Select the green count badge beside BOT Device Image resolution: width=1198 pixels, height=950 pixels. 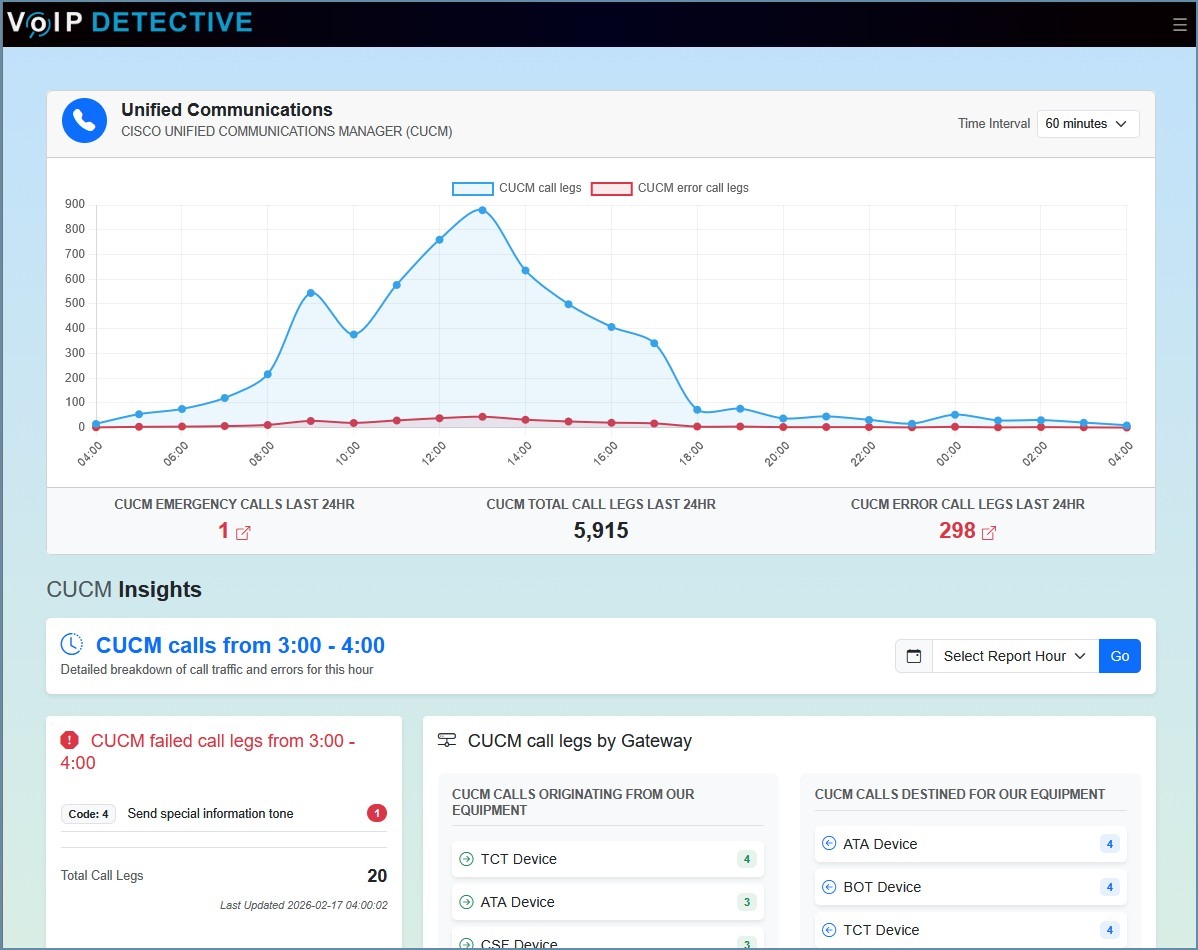coord(1109,887)
